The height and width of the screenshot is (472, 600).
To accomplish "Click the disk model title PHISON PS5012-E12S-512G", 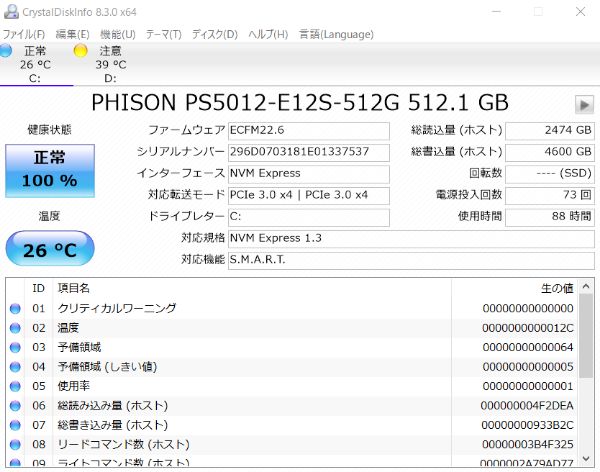I will [245, 103].
